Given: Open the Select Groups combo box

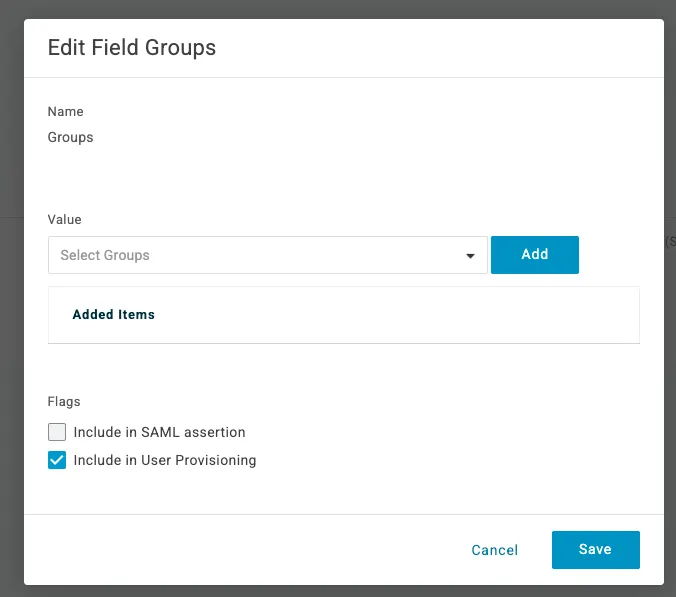Looking at the screenshot, I should tap(267, 255).
